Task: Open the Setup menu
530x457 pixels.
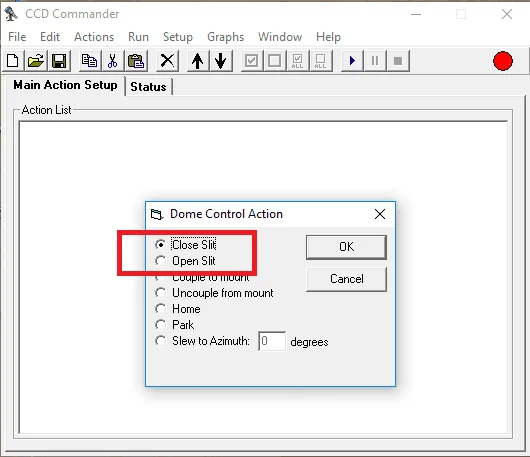Action: pos(178,37)
